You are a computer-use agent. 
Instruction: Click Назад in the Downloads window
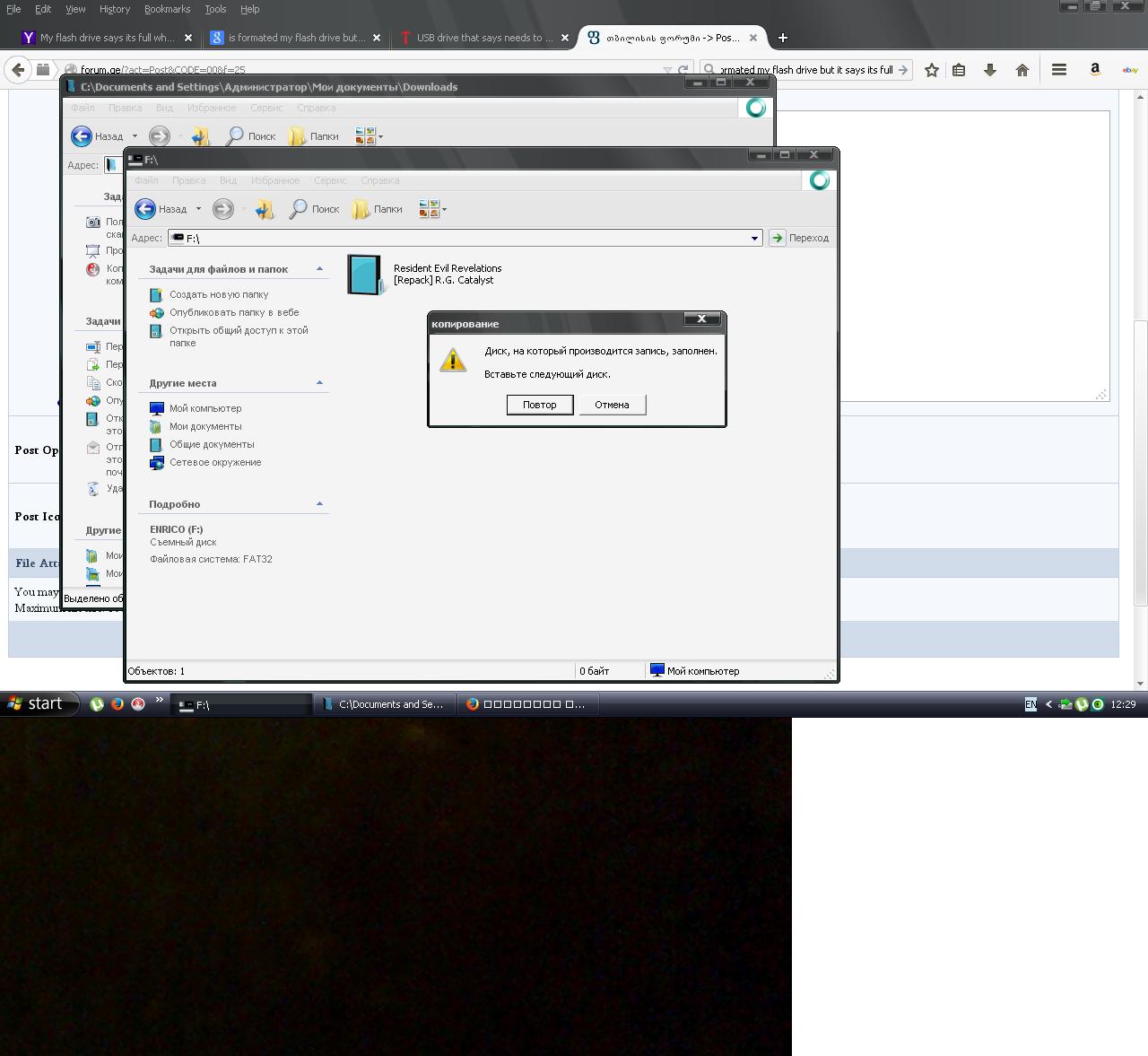(x=98, y=136)
